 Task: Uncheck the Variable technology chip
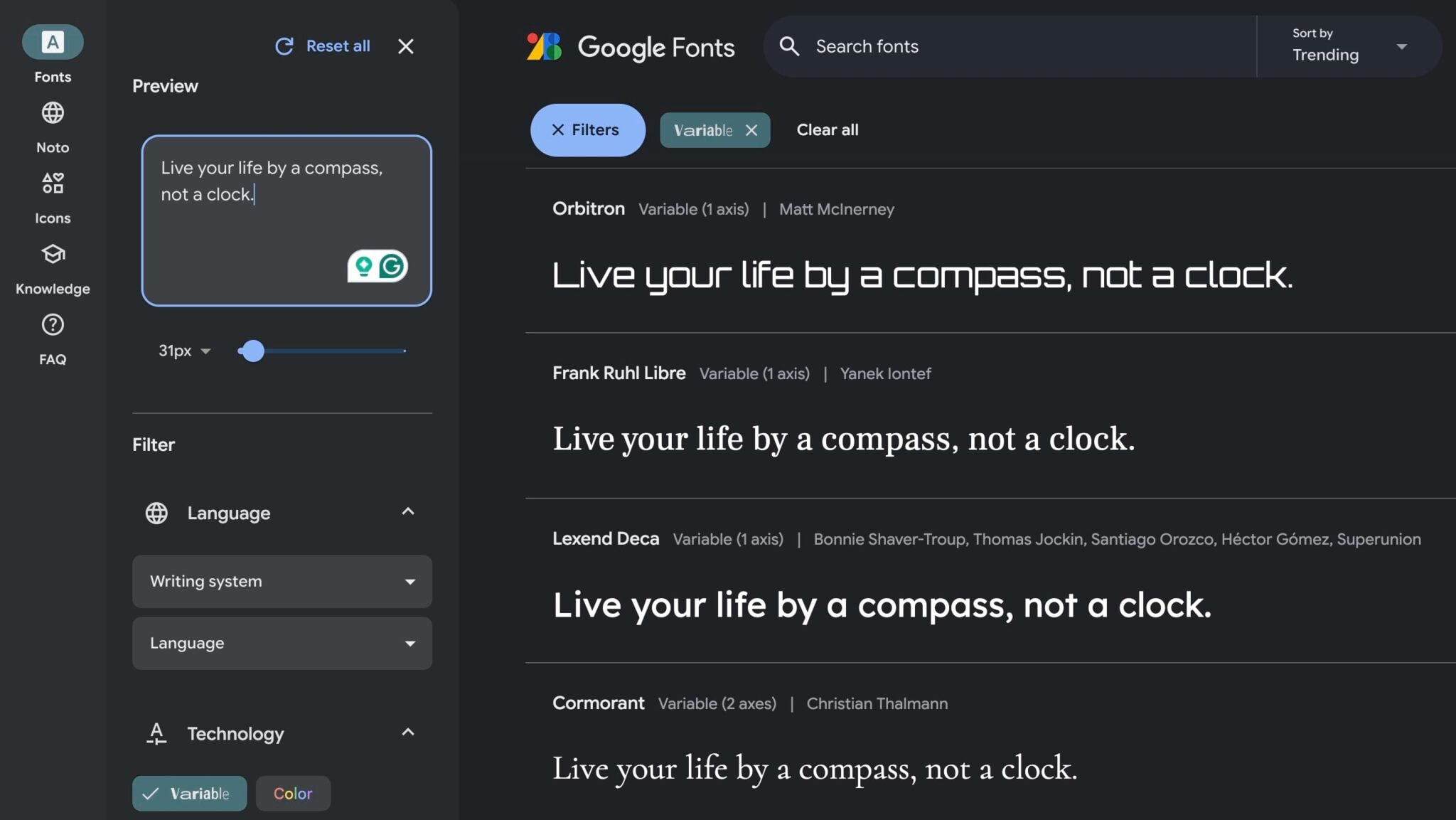pos(189,793)
